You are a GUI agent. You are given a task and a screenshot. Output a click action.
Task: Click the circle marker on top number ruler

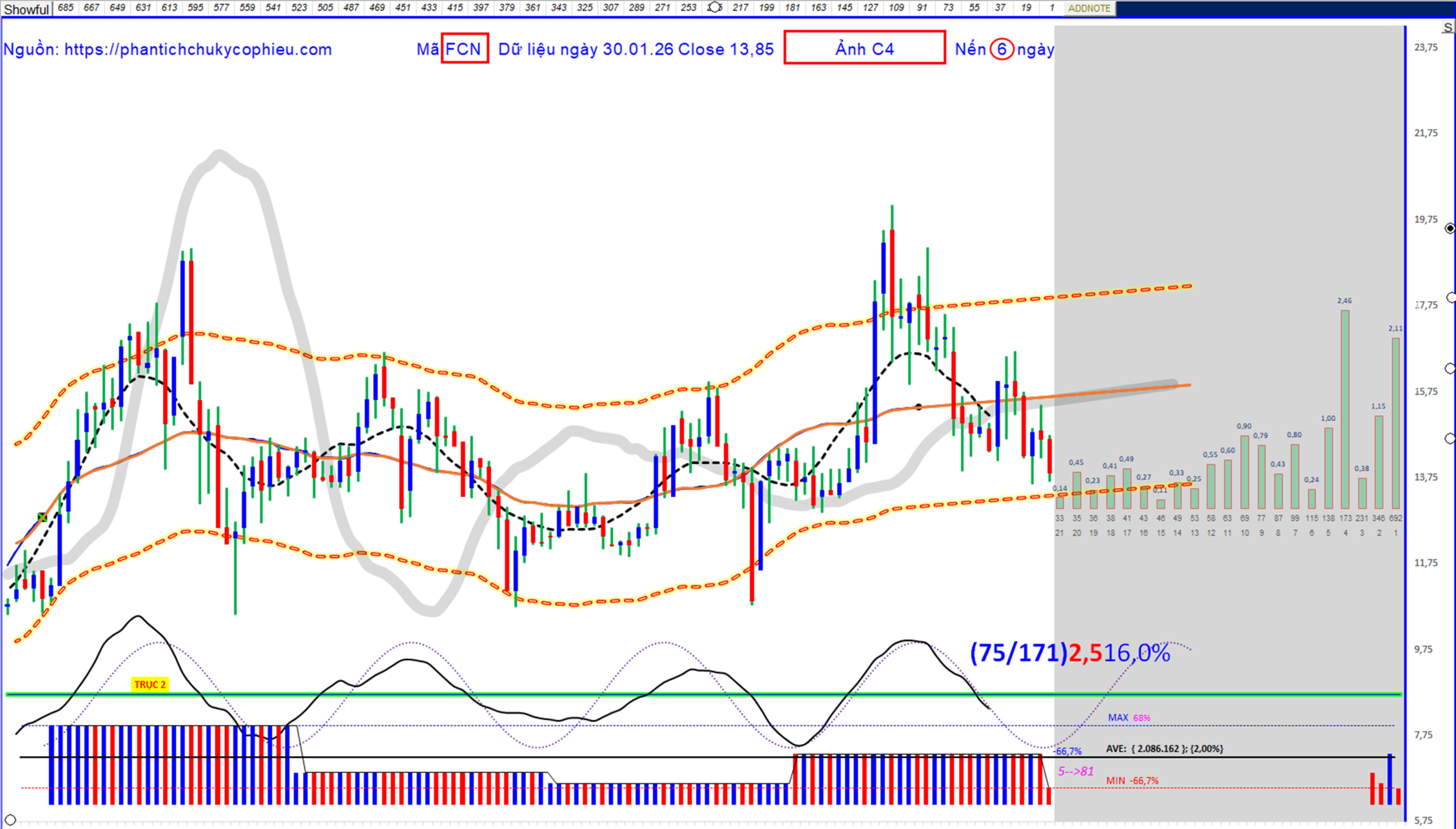[x=714, y=7]
